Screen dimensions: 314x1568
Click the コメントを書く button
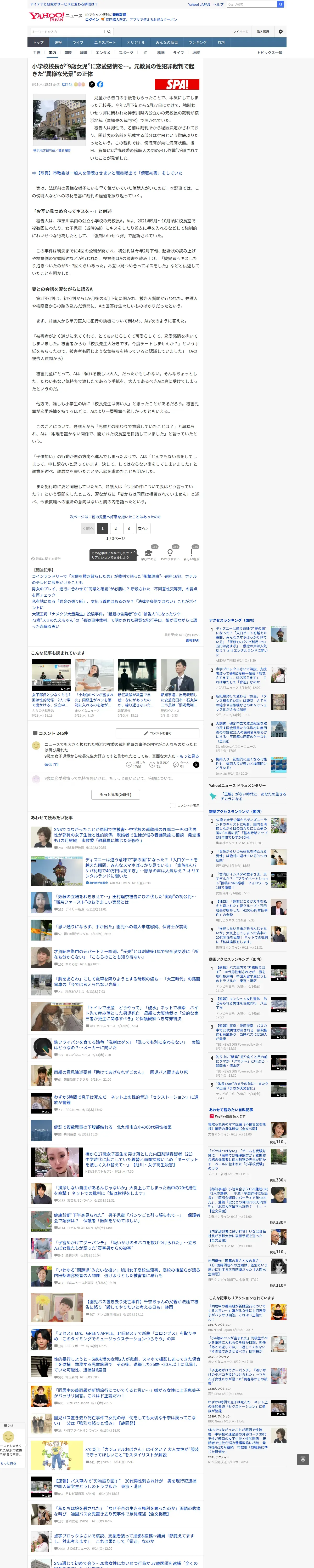tap(158, 733)
